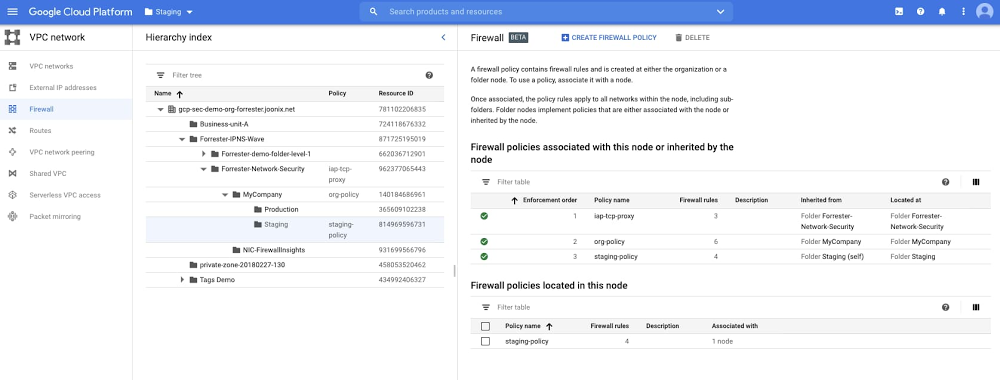
Task: Collapse the Hierarchy index panel chevron
Action: click(443, 38)
